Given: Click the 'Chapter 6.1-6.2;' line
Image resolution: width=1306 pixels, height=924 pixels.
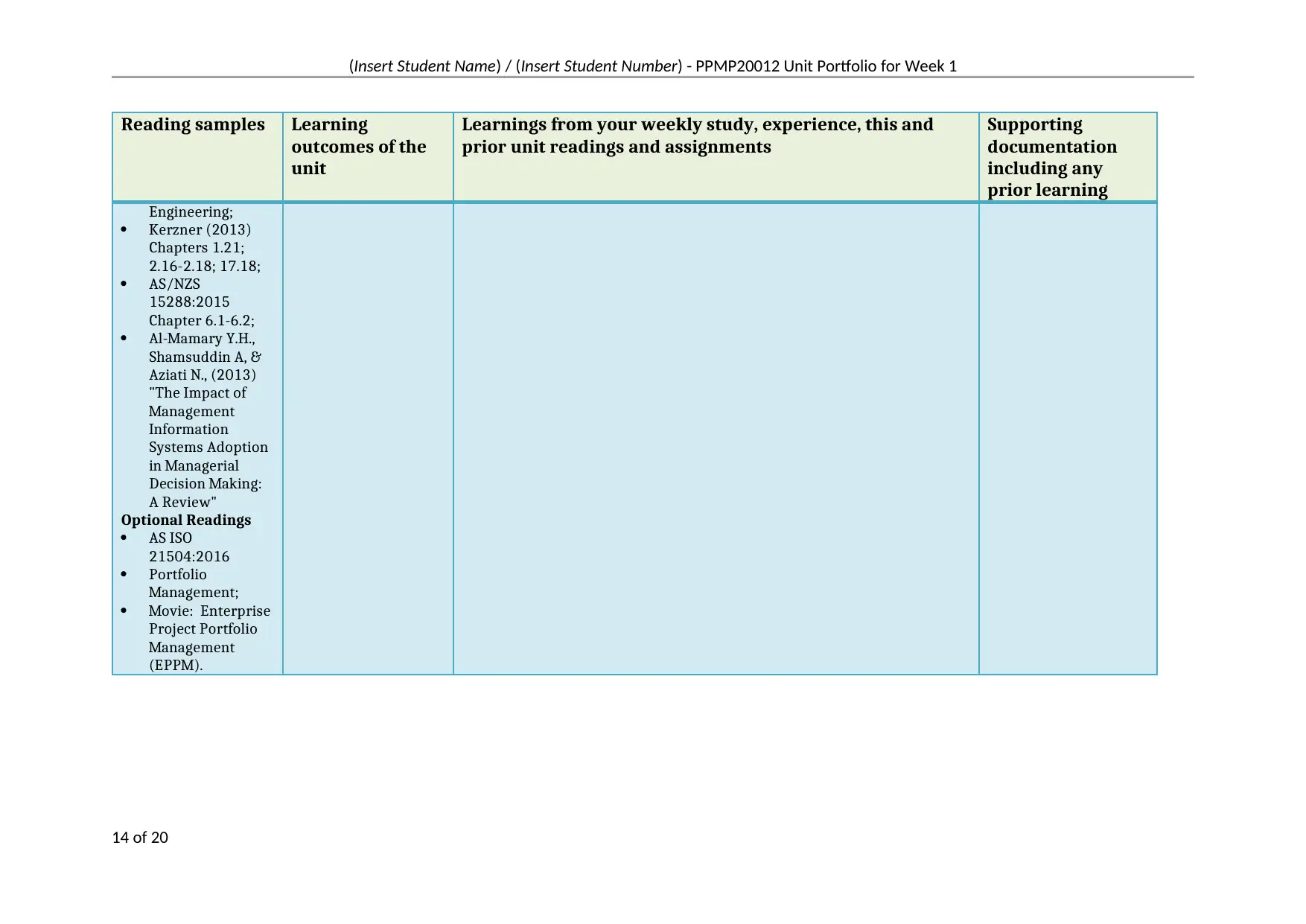Looking at the screenshot, I should 202,320.
